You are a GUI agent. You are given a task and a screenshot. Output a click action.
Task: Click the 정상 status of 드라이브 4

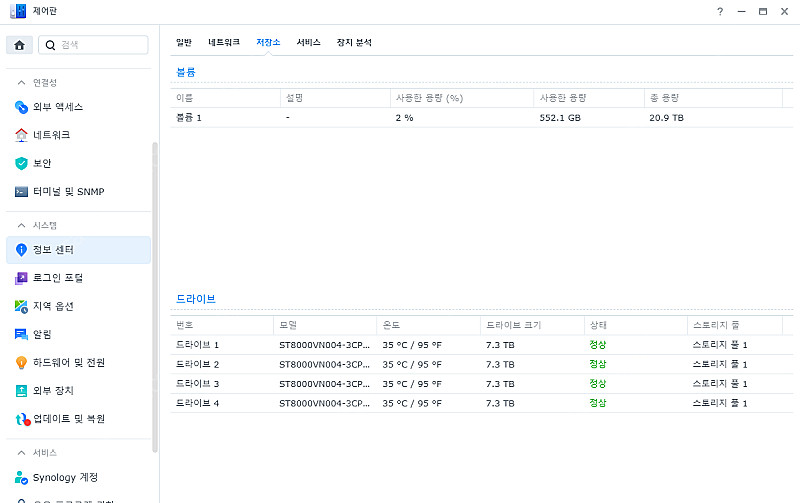pyautogui.click(x=597, y=403)
